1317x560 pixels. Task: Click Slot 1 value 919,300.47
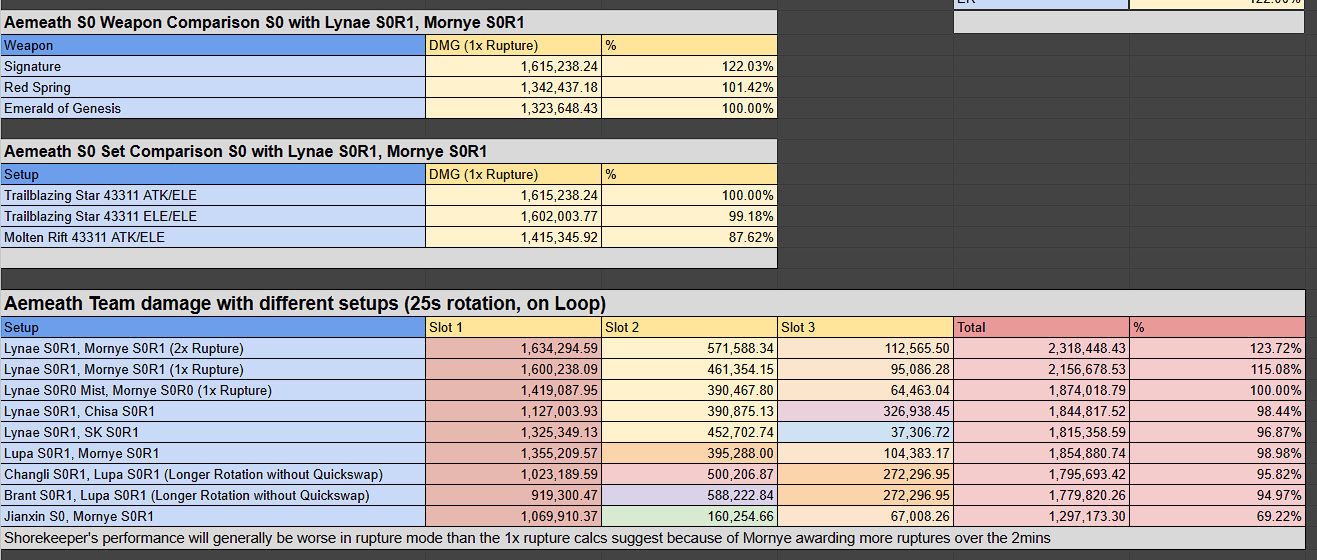[x=514, y=495]
